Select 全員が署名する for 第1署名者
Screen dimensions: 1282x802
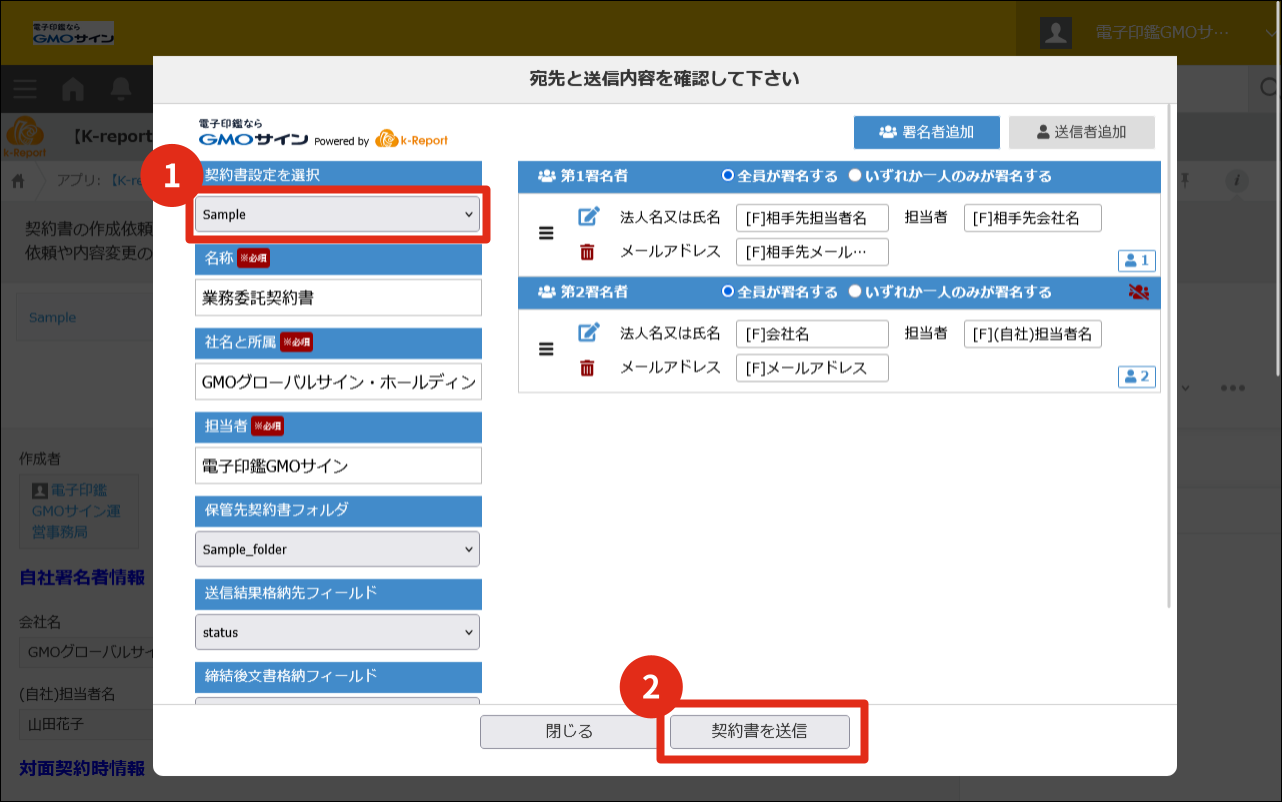[728, 176]
